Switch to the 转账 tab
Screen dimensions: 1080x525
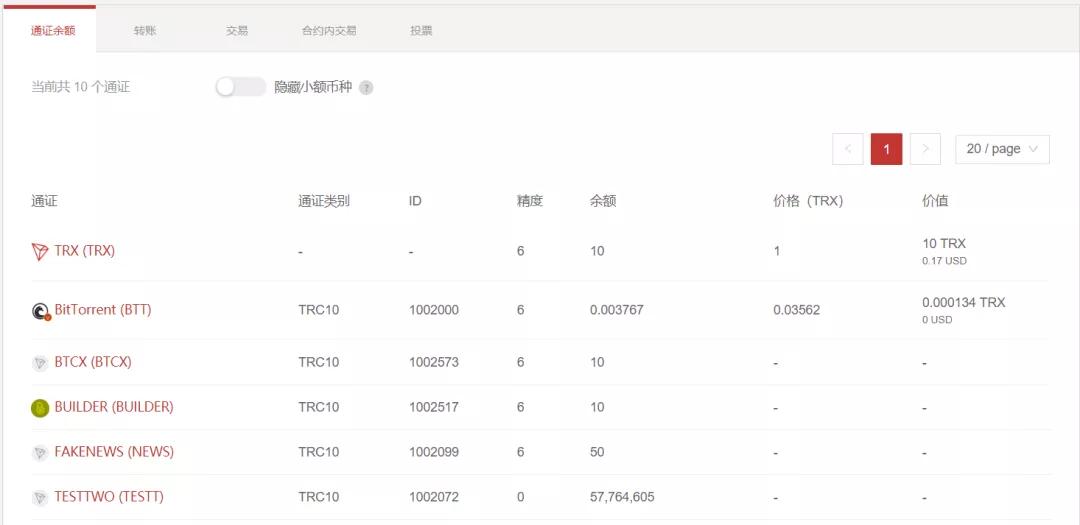(x=145, y=31)
